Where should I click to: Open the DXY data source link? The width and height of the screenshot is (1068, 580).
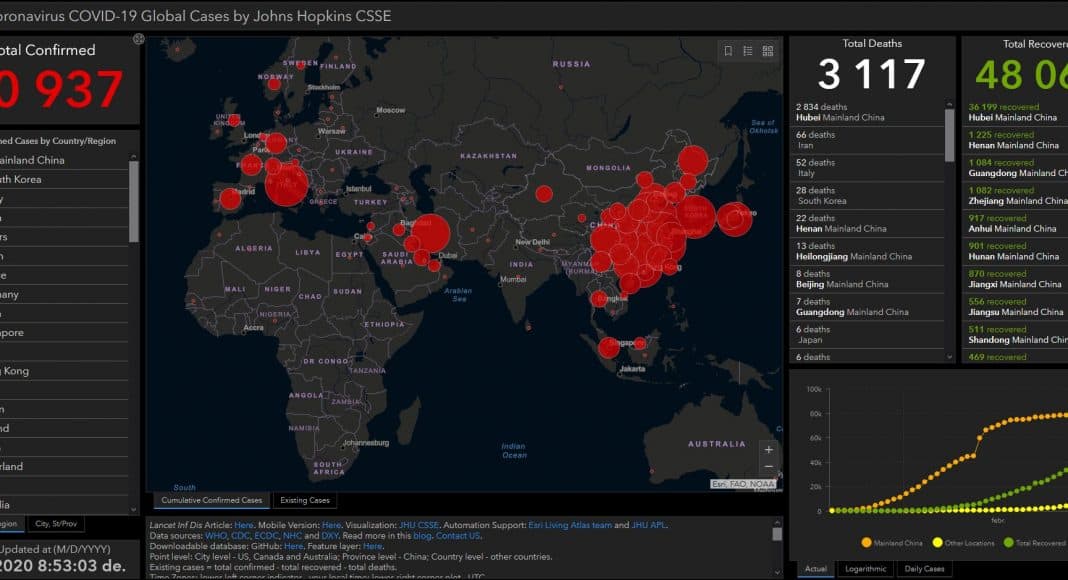(330, 536)
